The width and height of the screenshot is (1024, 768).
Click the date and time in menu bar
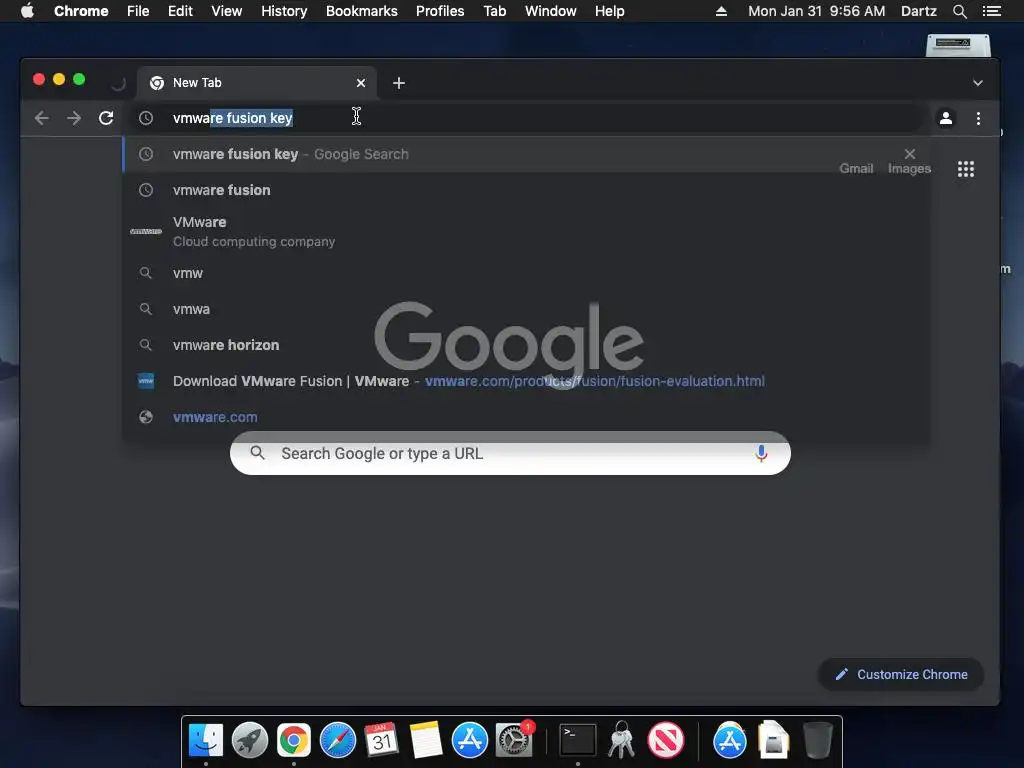coord(816,11)
